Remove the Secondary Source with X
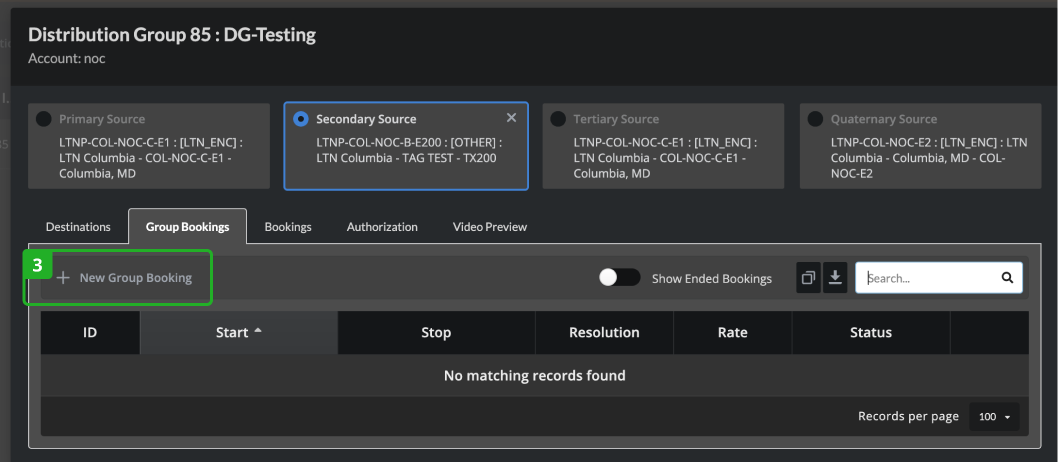The height and width of the screenshot is (462, 1058). click(x=511, y=118)
